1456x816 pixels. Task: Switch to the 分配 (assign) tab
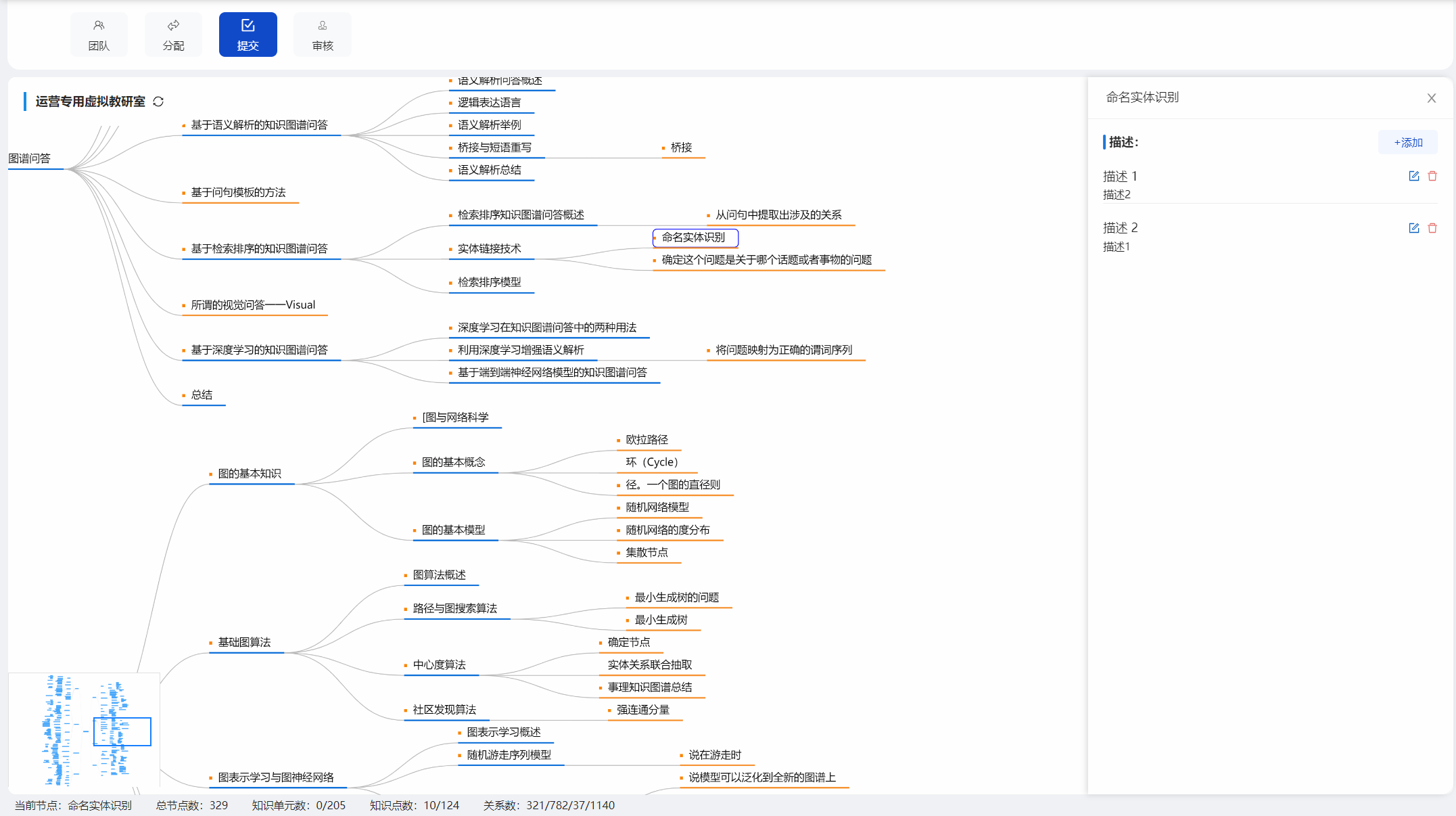[173, 35]
